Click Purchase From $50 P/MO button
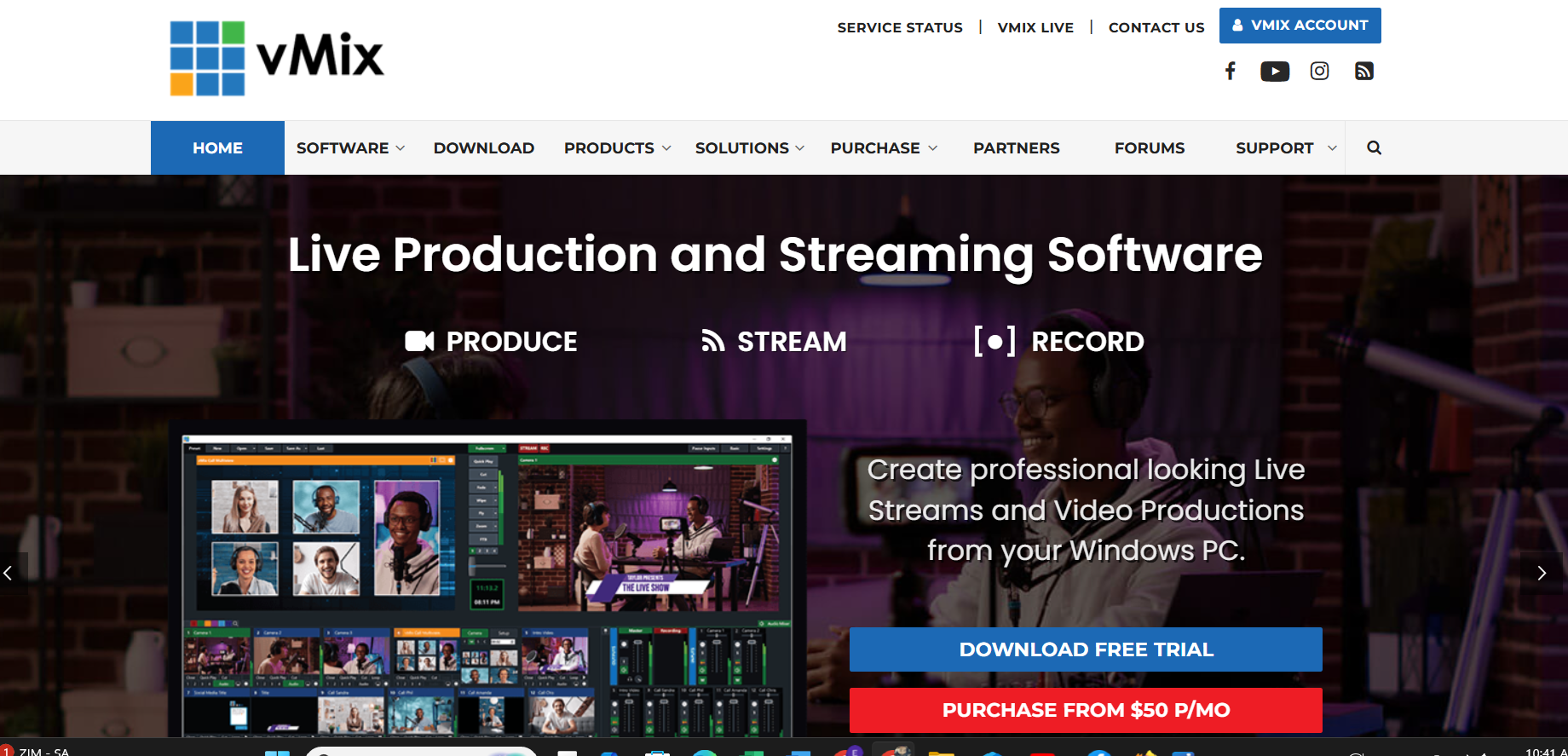1568x756 pixels. click(x=1086, y=710)
